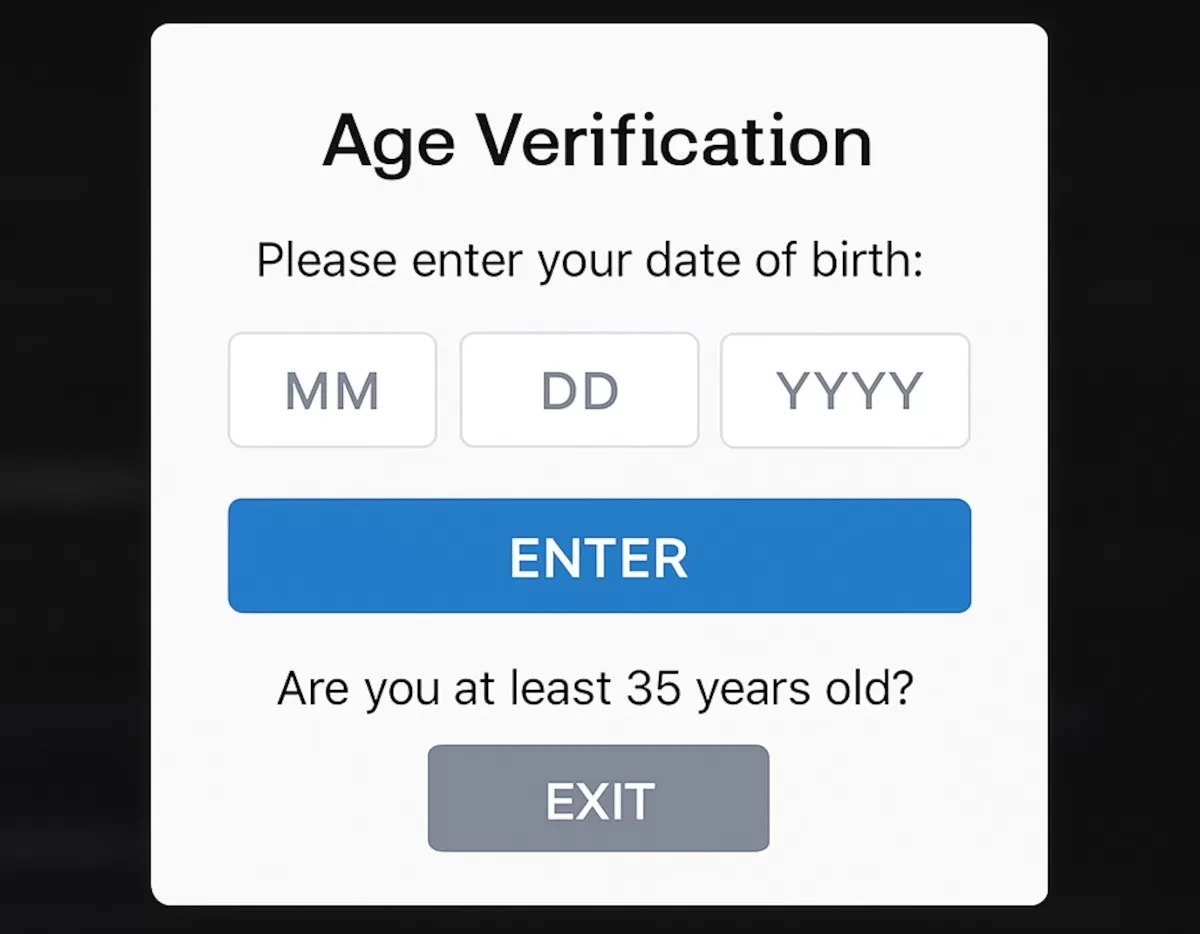Click the YYYY placeholder text

tap(849, 392)
